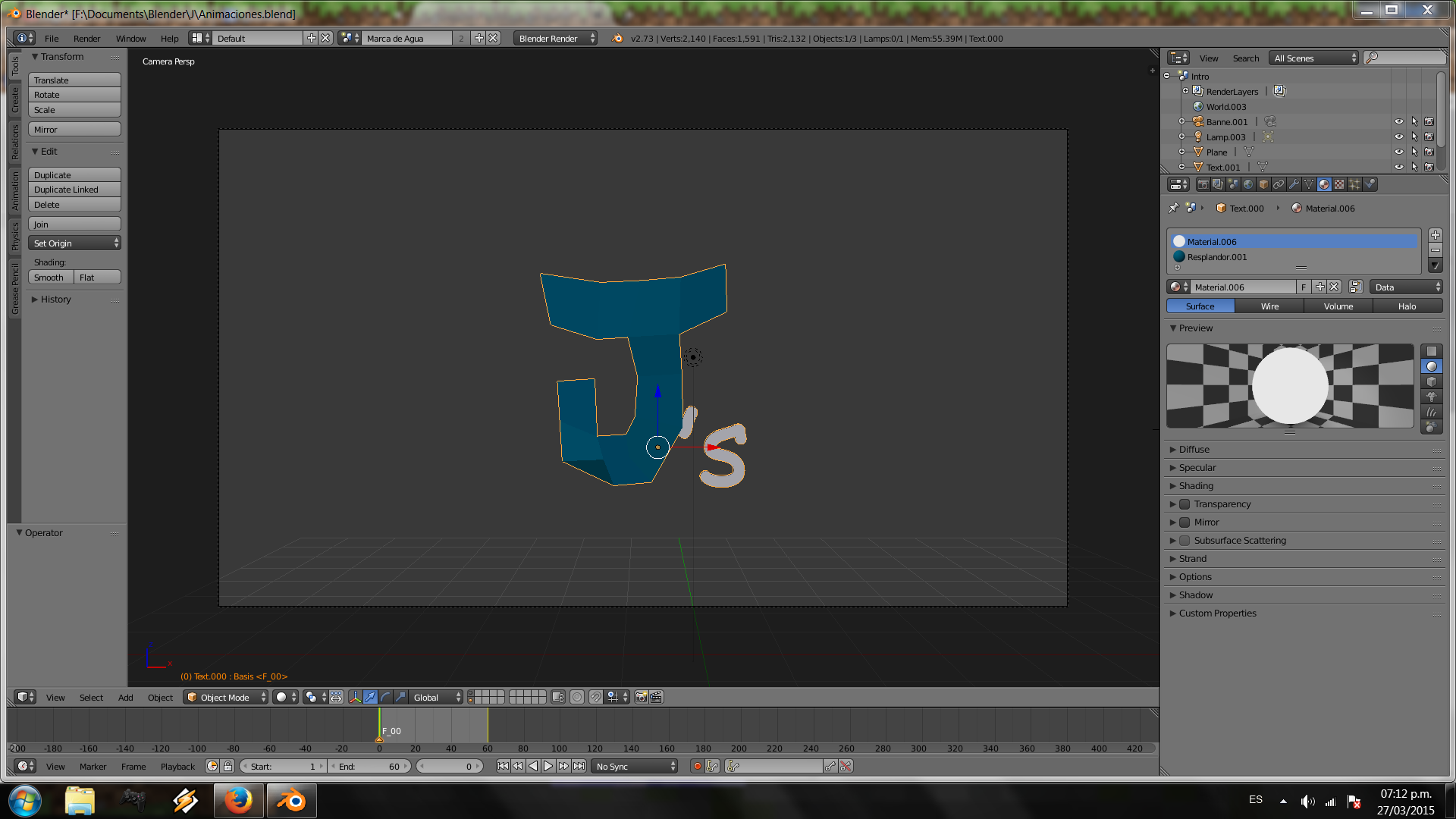
Task: Click the translate manipulator arrow icon
Action: (x=370, y=697)
